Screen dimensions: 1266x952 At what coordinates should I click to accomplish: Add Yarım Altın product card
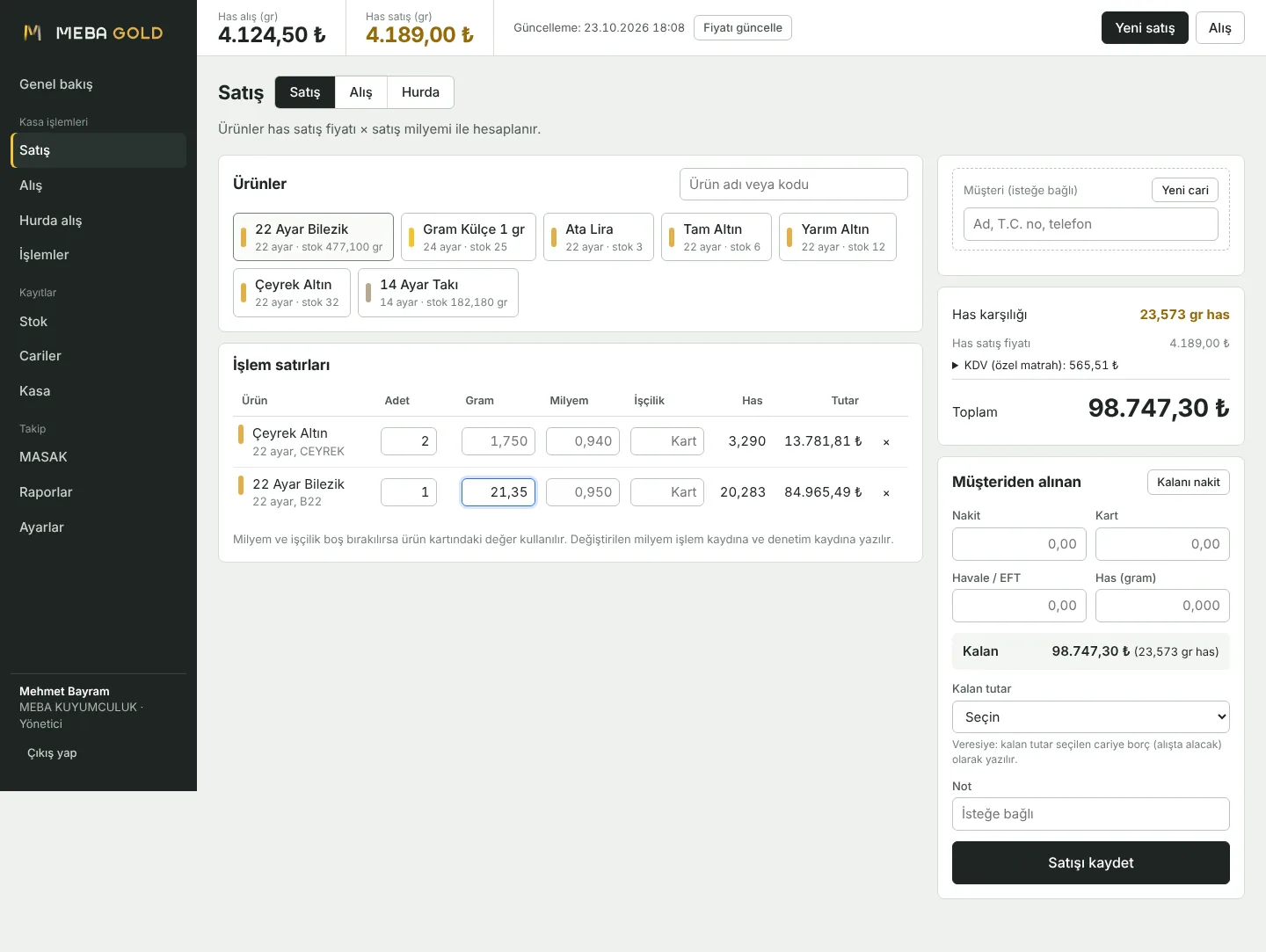838,237
